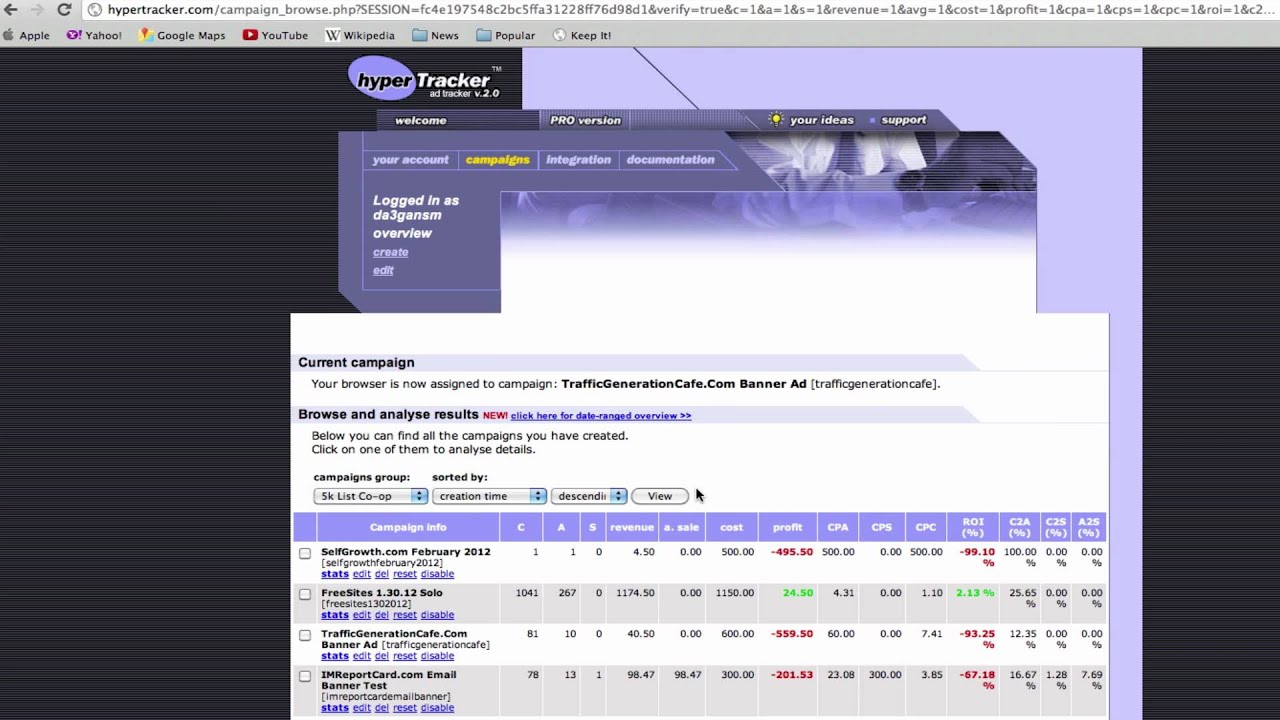Open the YouTube bookmark
Viewport: 1280px width, 720px height.
pyautogui.click(x=275, y=35)
